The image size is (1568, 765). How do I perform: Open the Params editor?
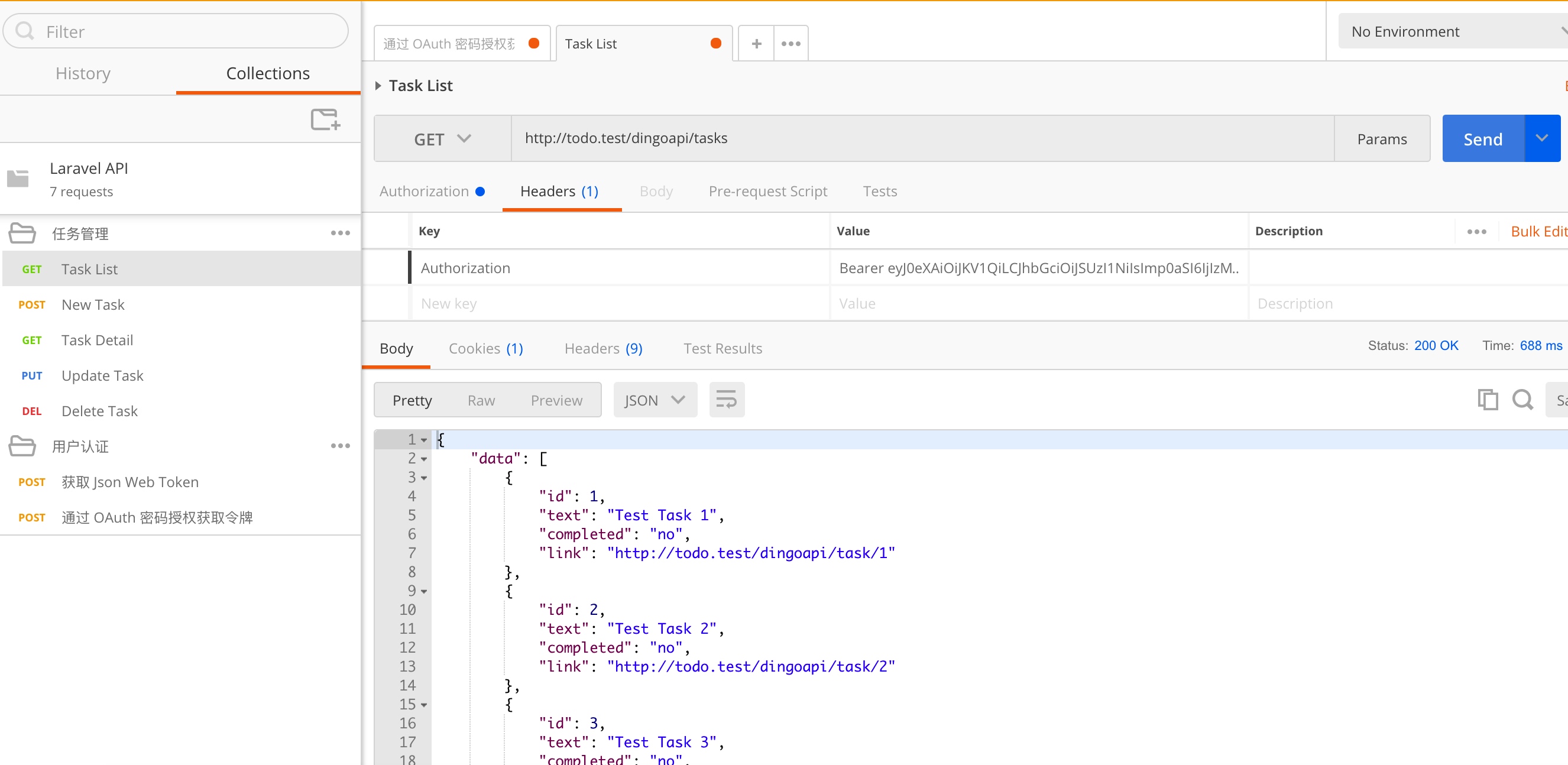pyautogui.click(x=1382, y=139)
